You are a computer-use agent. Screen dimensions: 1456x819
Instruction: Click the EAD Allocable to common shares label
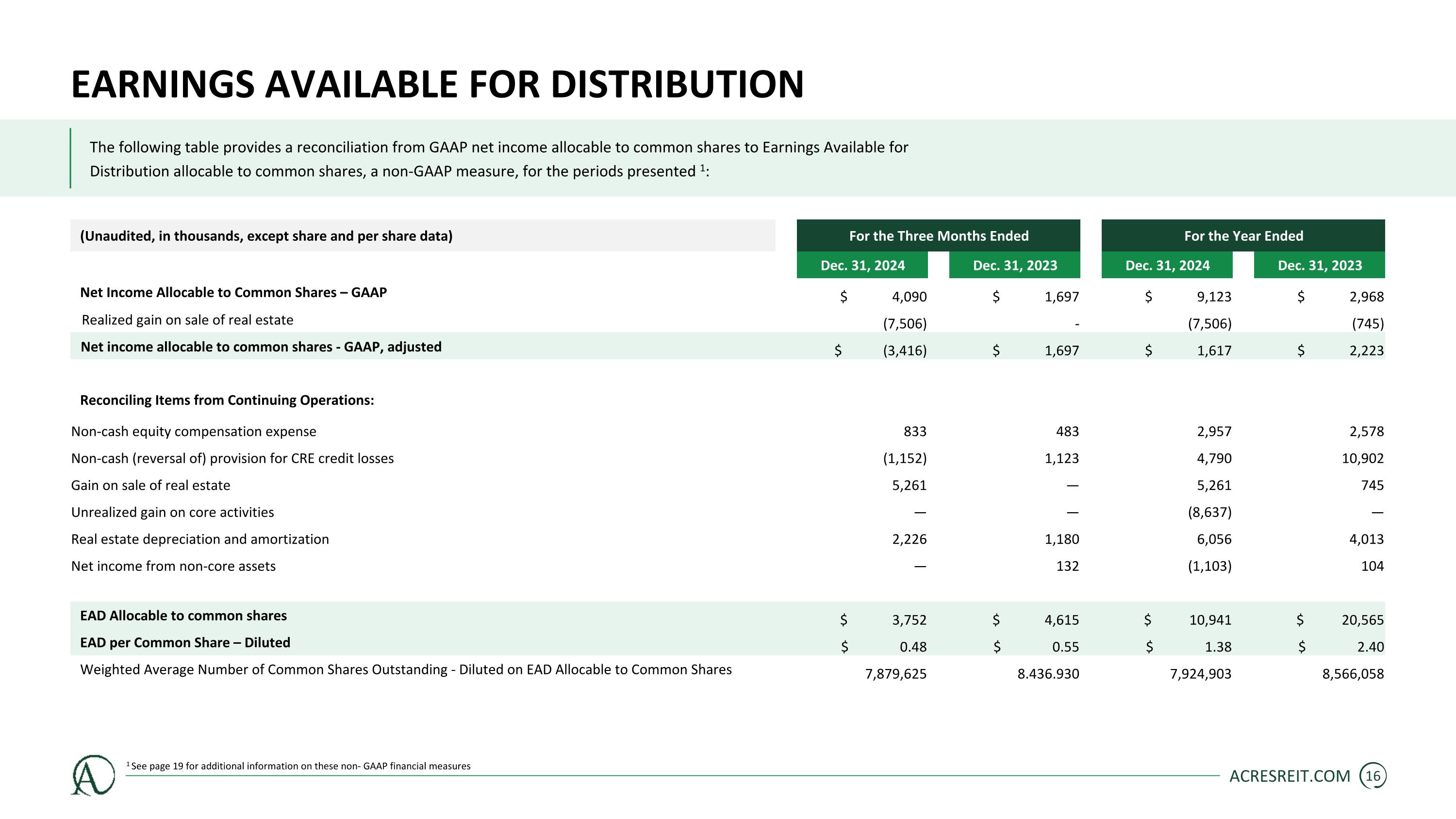(x=183, y=616)
